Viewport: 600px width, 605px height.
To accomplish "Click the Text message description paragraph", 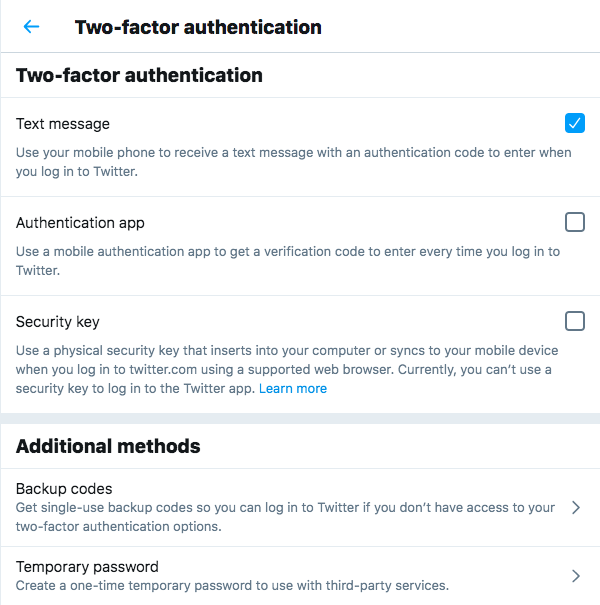I will click(x=294, y=162).
